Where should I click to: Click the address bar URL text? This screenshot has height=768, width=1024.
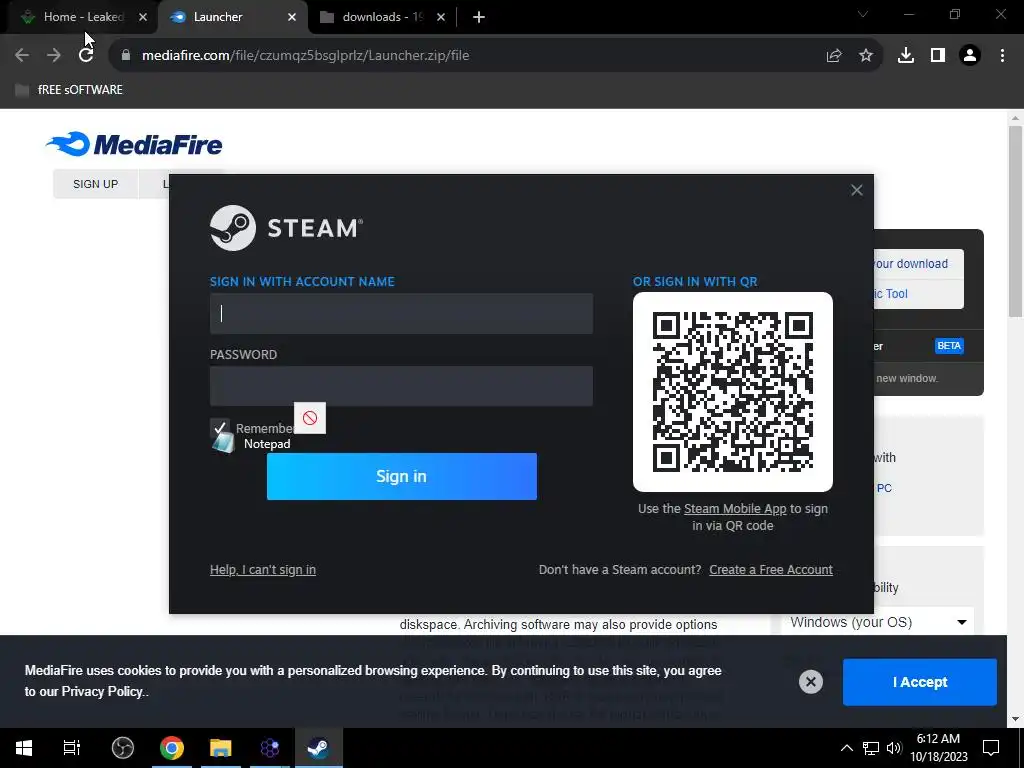tap(306, 56)
